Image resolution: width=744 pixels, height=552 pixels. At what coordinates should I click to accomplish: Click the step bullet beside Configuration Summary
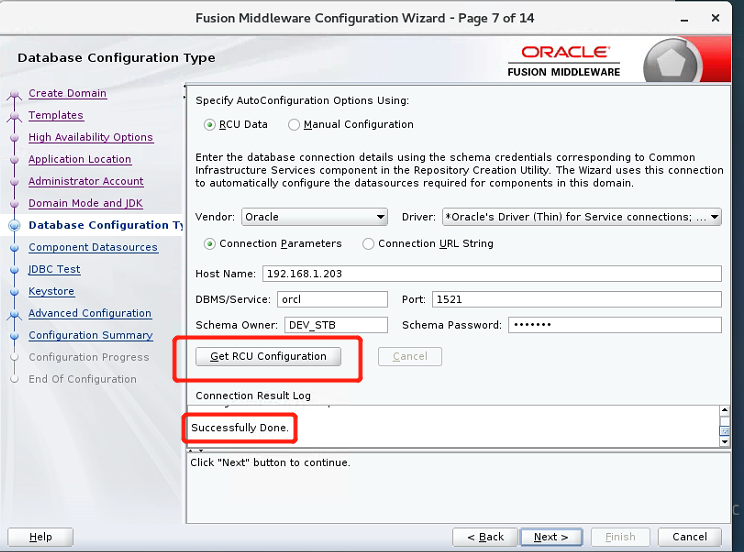coord(15,335)
